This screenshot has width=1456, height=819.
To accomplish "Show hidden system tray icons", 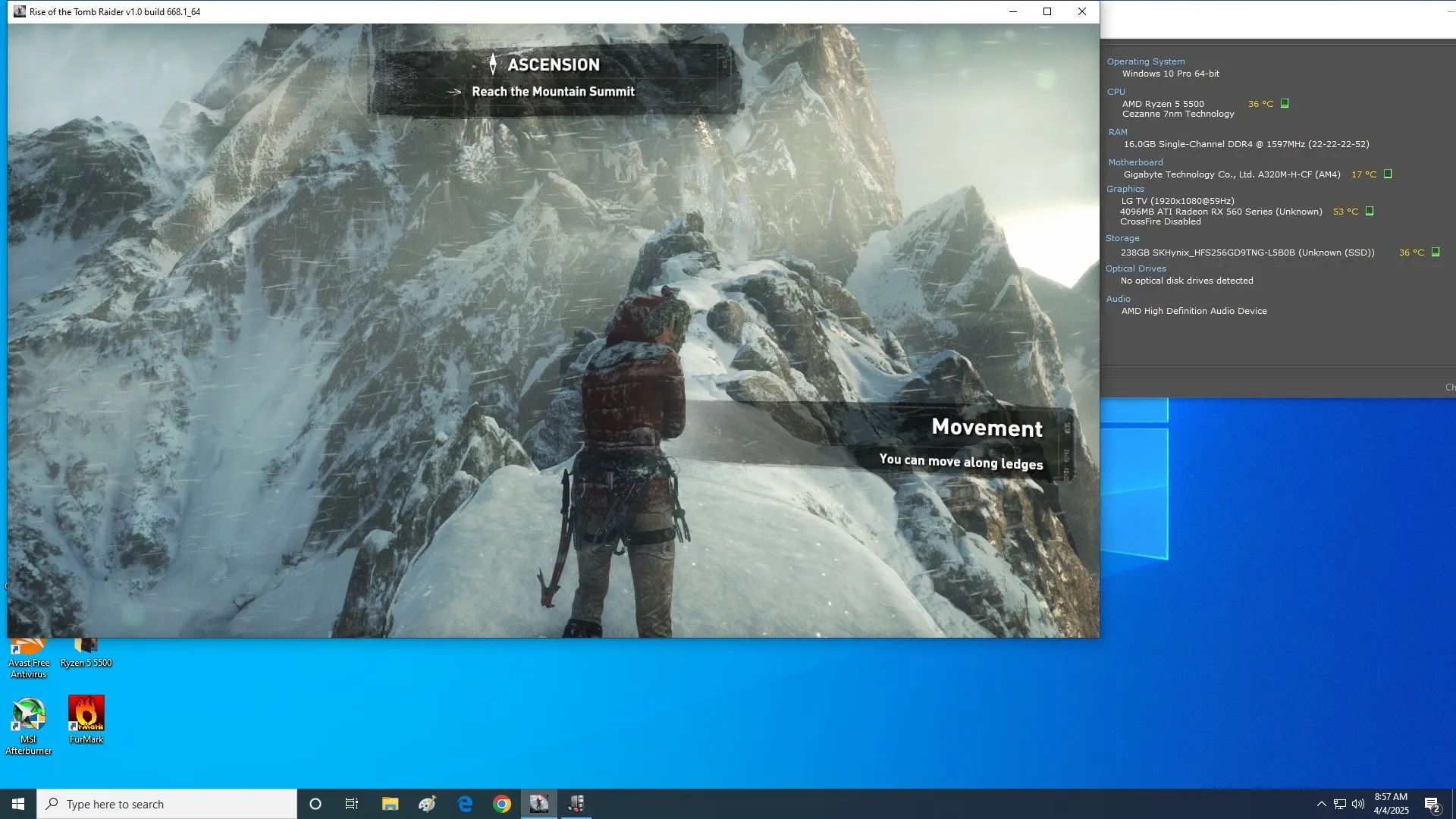I will coord(1322,804).
